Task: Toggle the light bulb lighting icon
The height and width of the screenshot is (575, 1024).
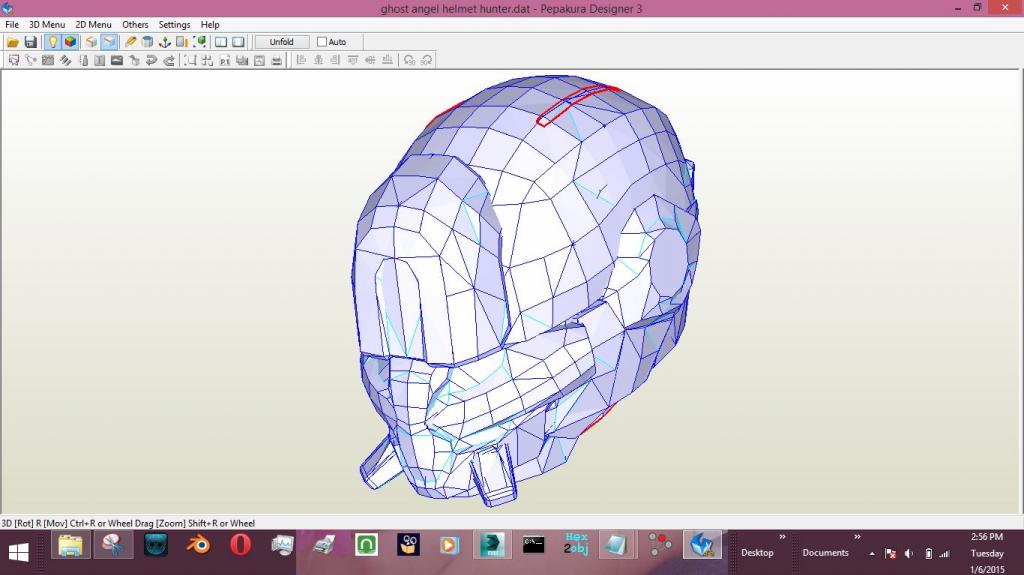Action: pyautogui.click(x=52, y=42)
